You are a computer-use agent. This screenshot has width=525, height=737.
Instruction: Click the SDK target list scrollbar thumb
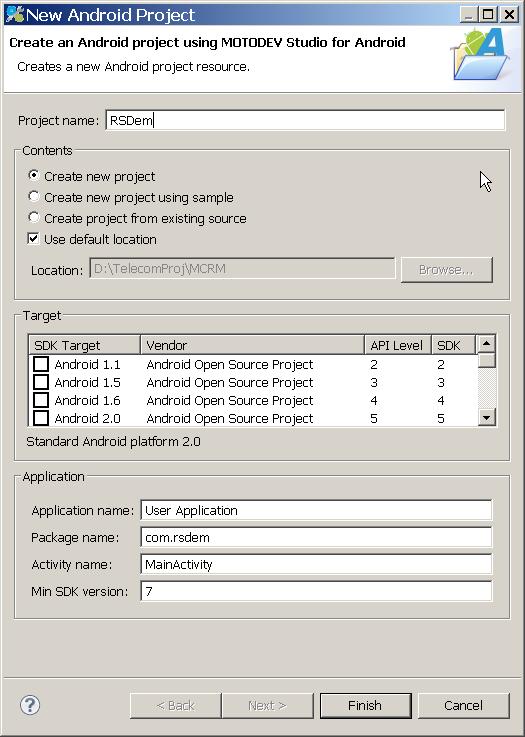(486, 361)
